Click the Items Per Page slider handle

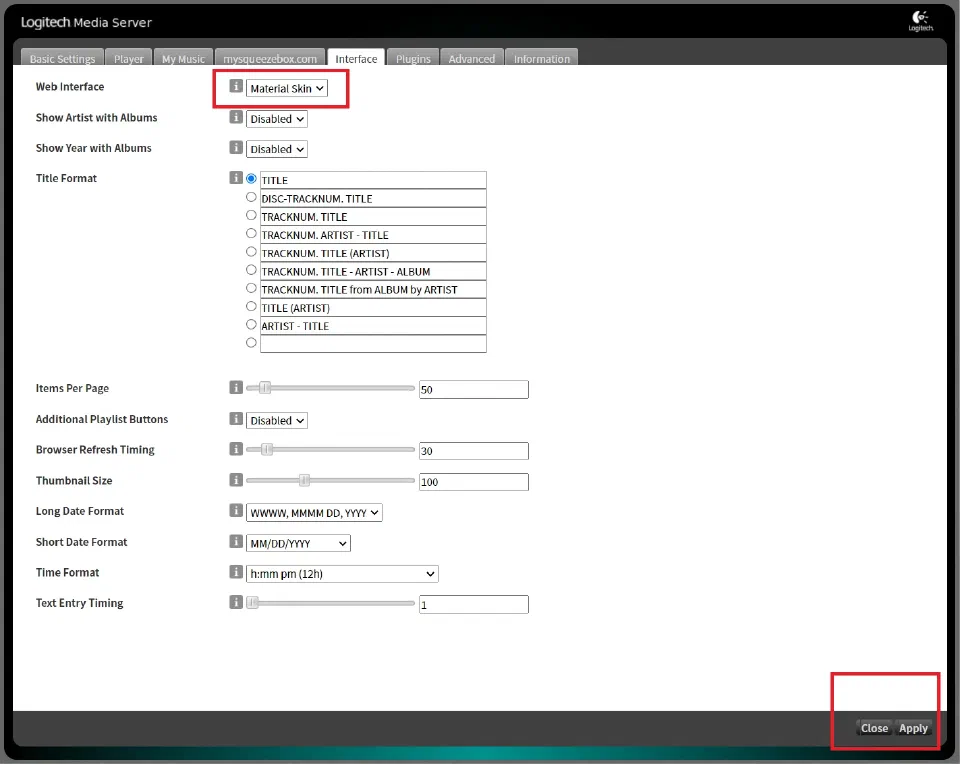[264, 388]
